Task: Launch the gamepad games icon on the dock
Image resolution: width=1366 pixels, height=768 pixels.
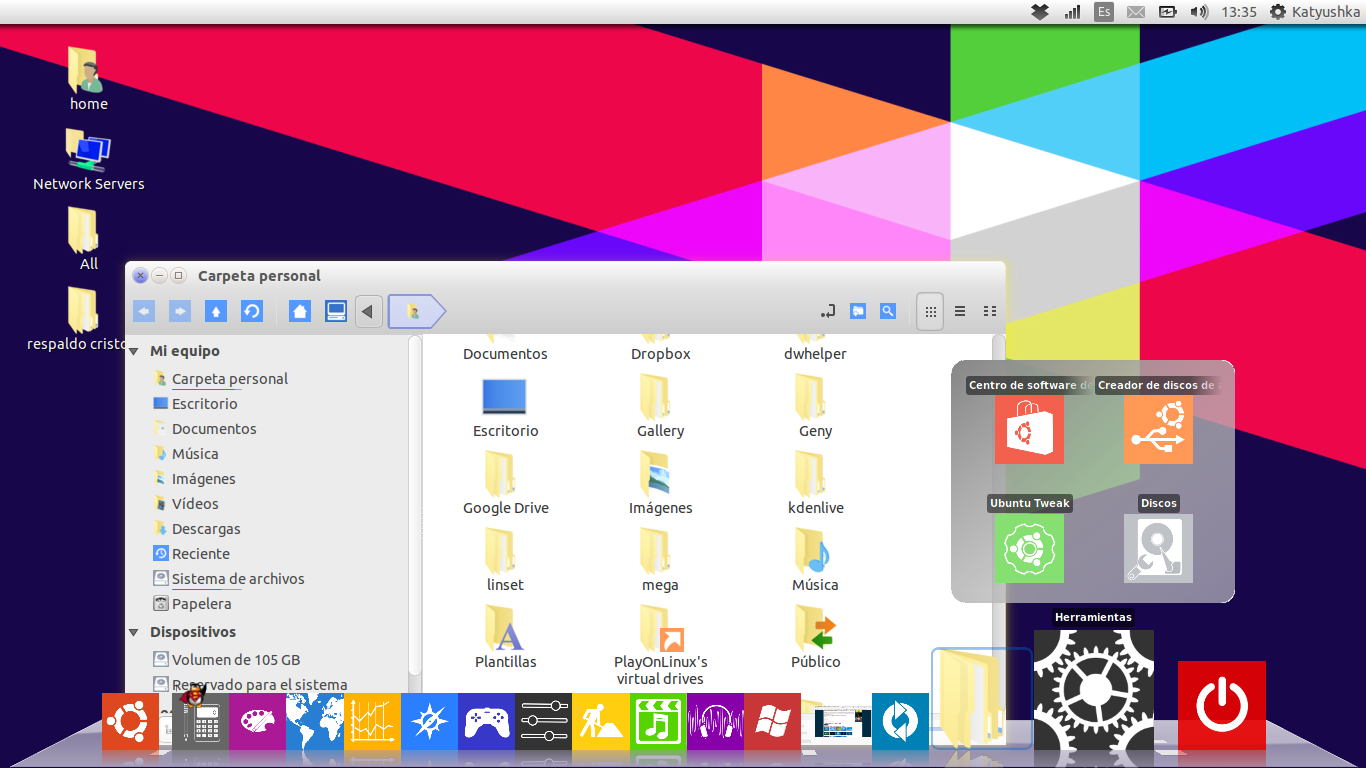Action: (x=486, y=721)
